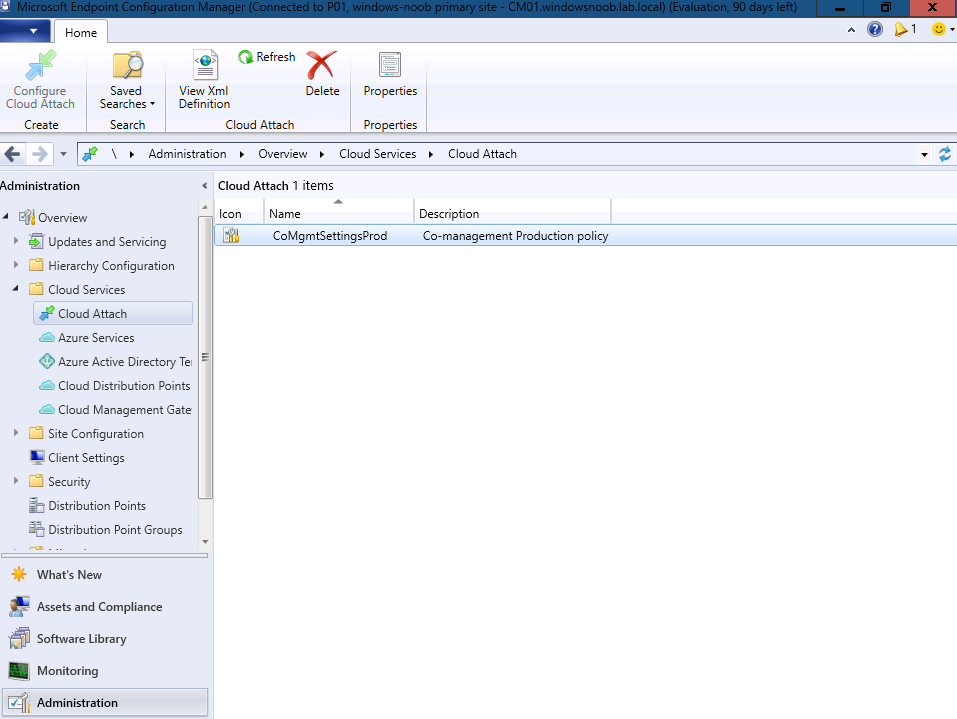This screenshot has height=719, width=957.
Task: Sort by the Icon column header
Action: [x=239, y=214]
